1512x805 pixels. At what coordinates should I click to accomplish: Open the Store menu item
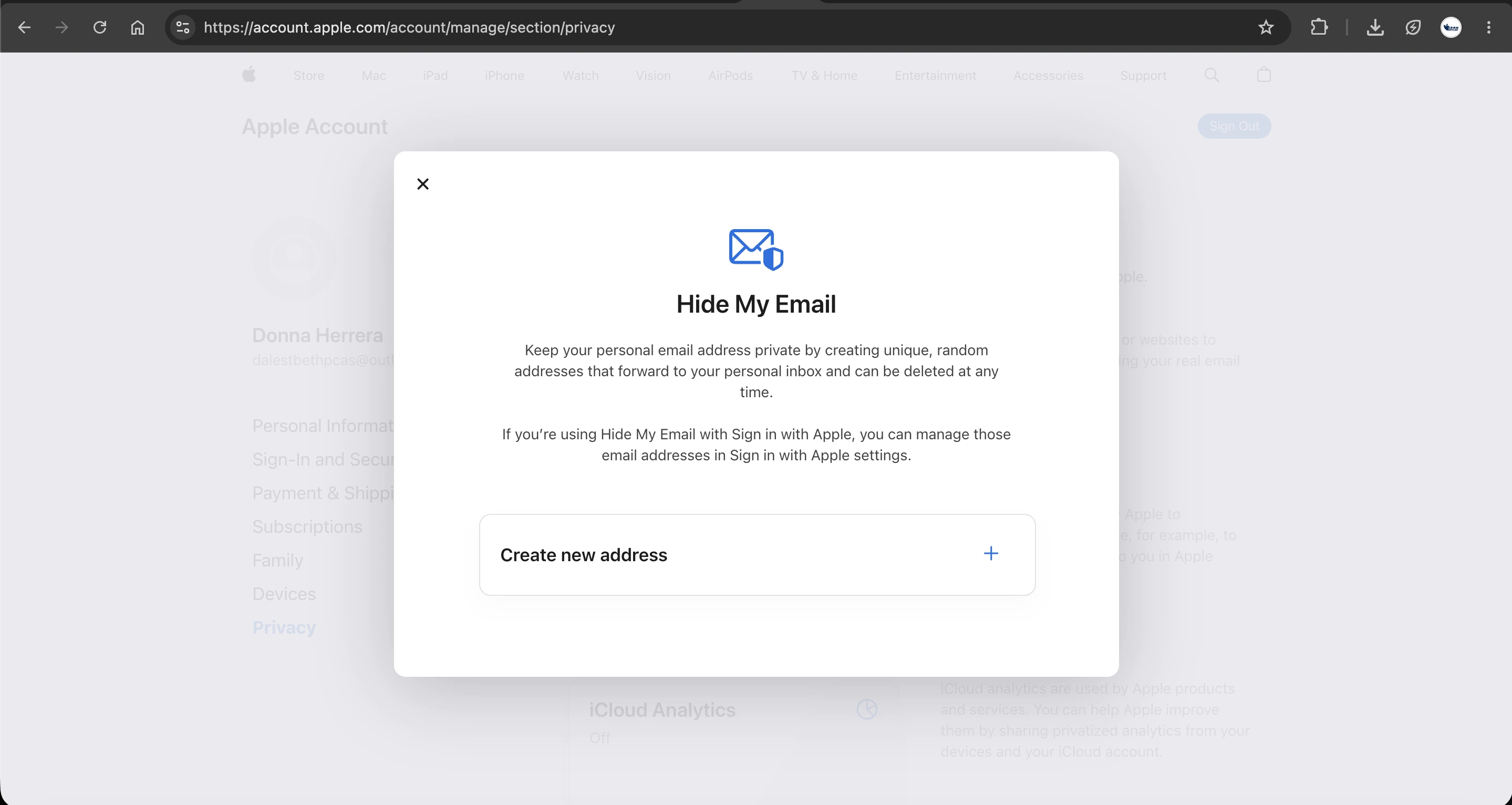click(x=309, y=76)
